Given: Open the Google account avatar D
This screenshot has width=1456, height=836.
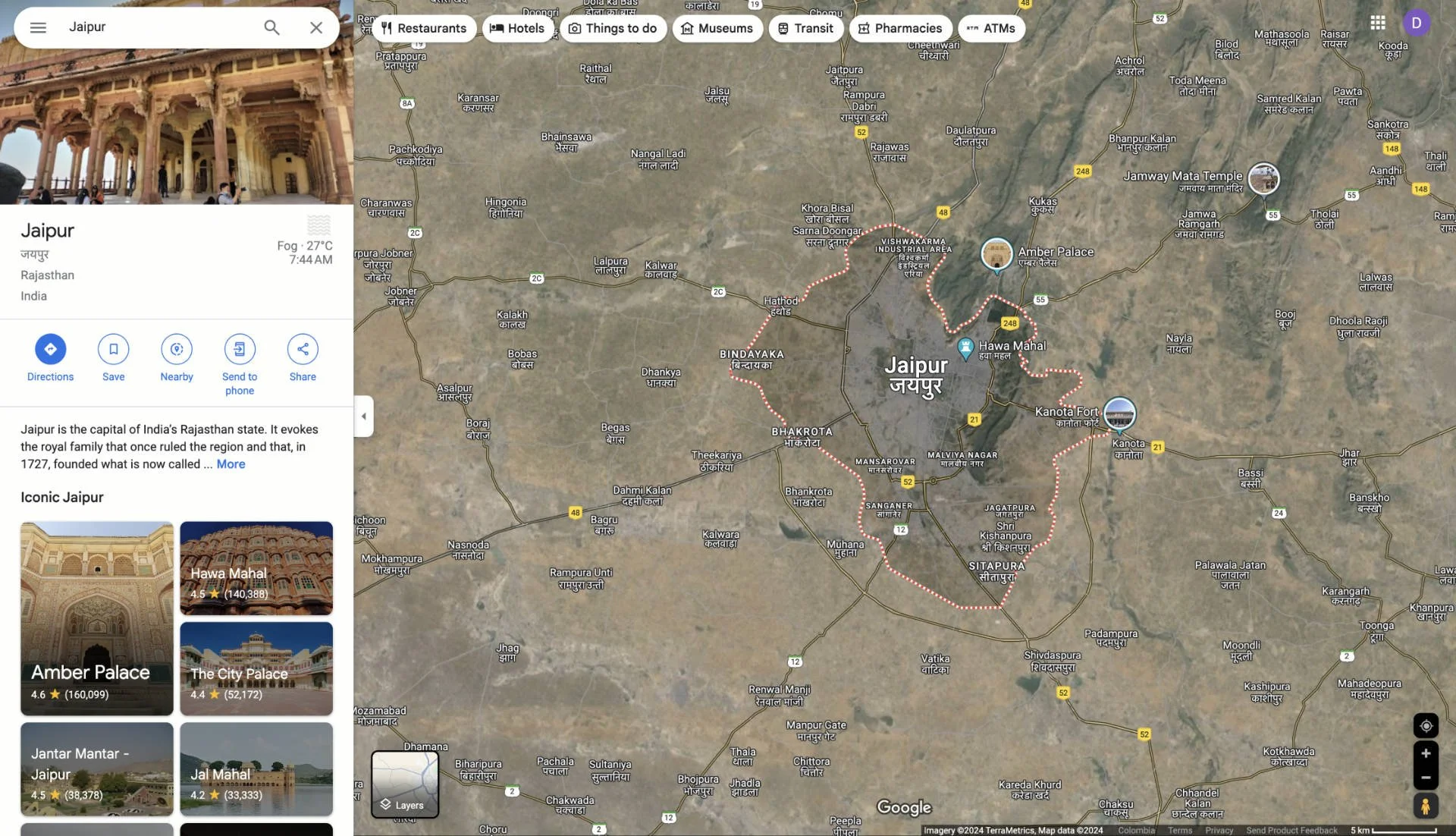Looking at the screenshot, I should pyautogui.click(x=1416, y=23).
